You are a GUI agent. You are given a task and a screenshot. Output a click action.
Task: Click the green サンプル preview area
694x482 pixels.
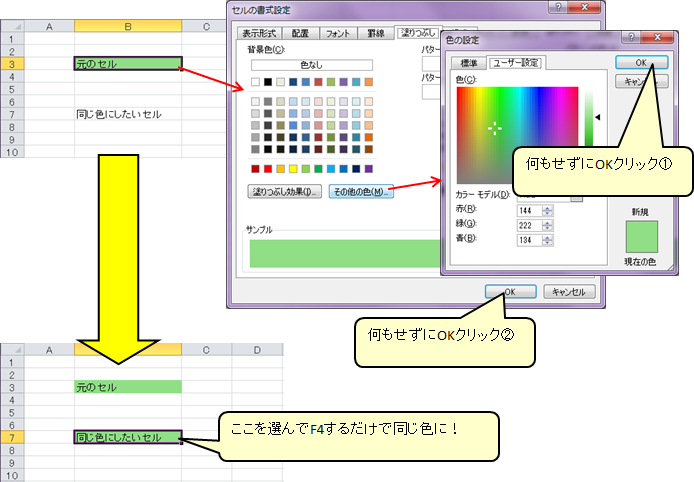coord(345,254)
